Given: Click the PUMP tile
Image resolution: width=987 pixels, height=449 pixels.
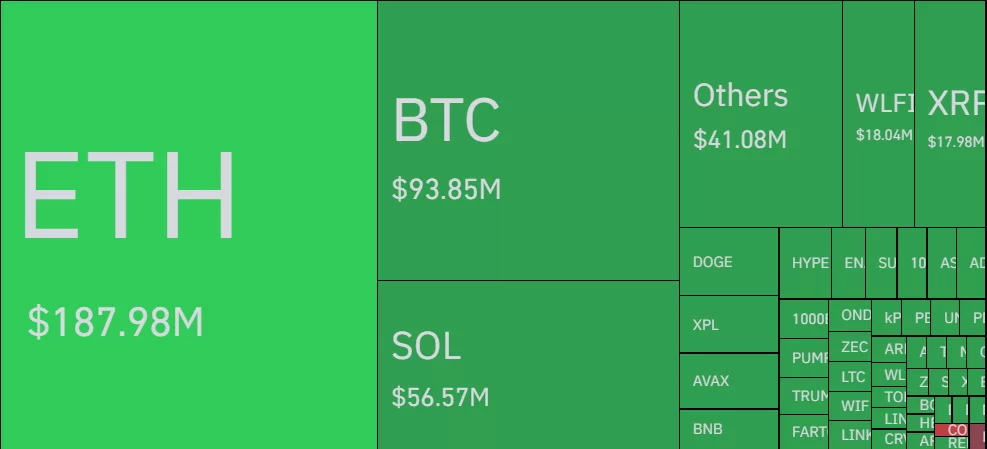Looking at the screenshot, I should point(804,358).
